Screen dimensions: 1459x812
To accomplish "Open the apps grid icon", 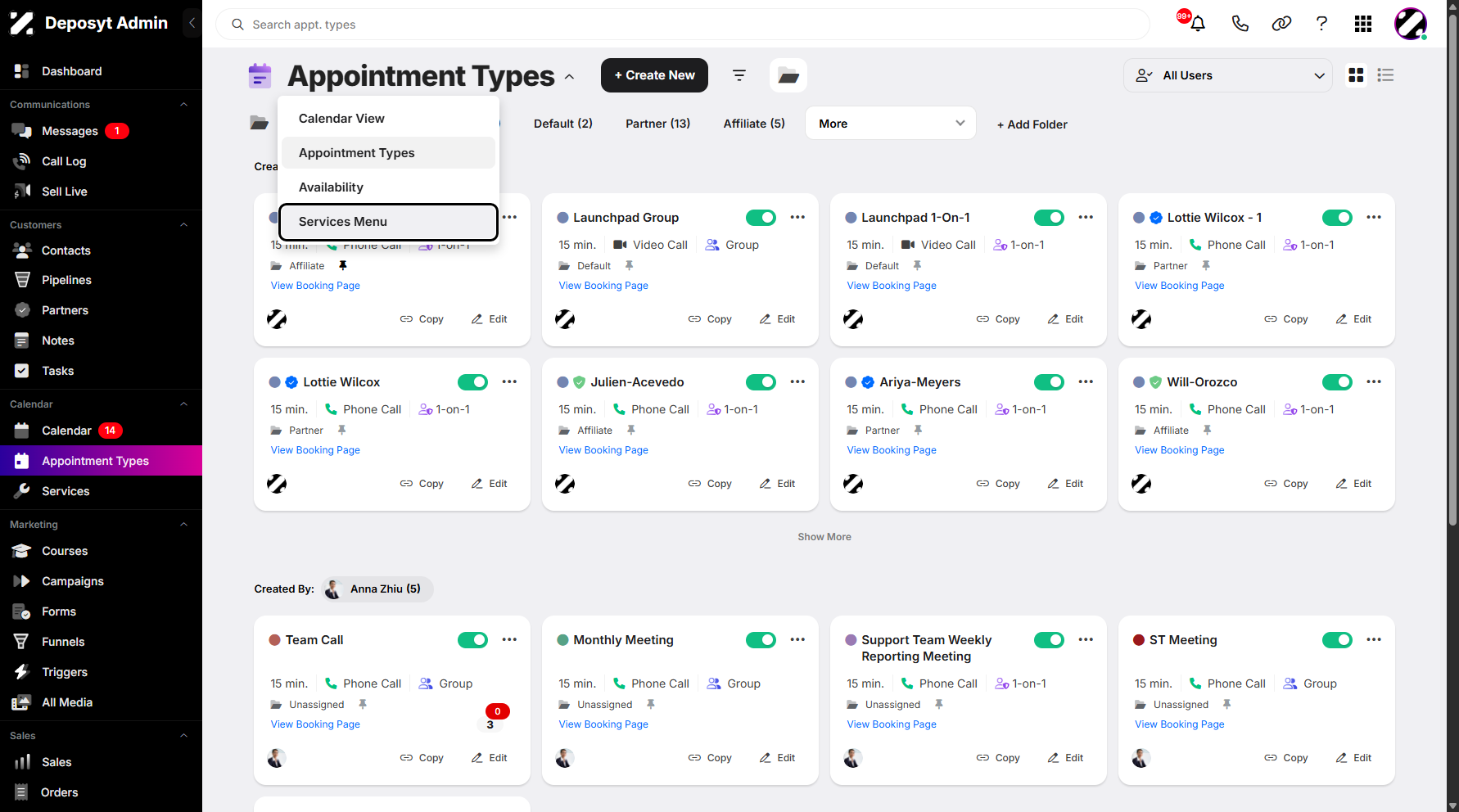I will click(x=1363, y=24).
